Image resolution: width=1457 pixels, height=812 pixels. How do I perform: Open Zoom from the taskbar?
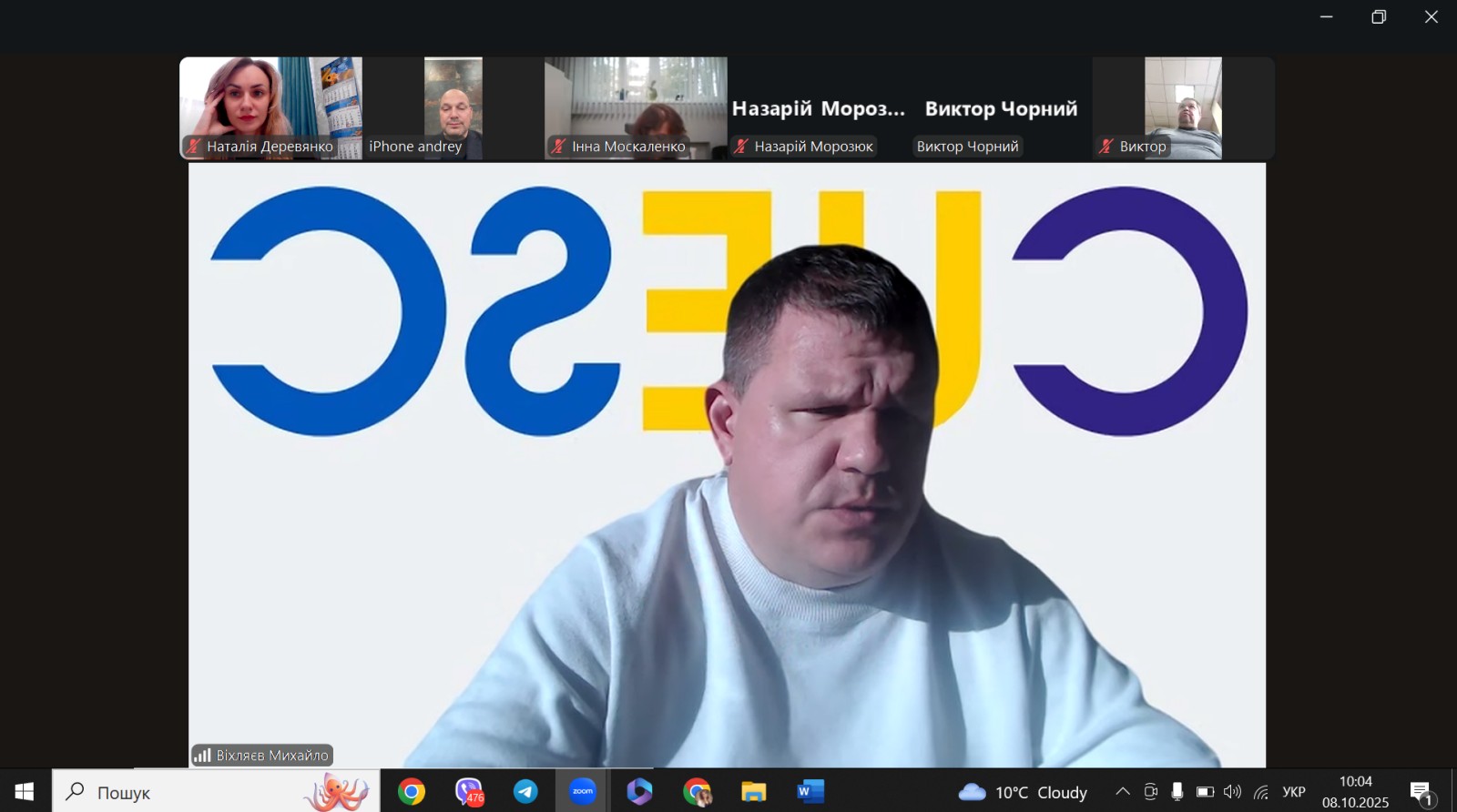(x=583, y=791)
